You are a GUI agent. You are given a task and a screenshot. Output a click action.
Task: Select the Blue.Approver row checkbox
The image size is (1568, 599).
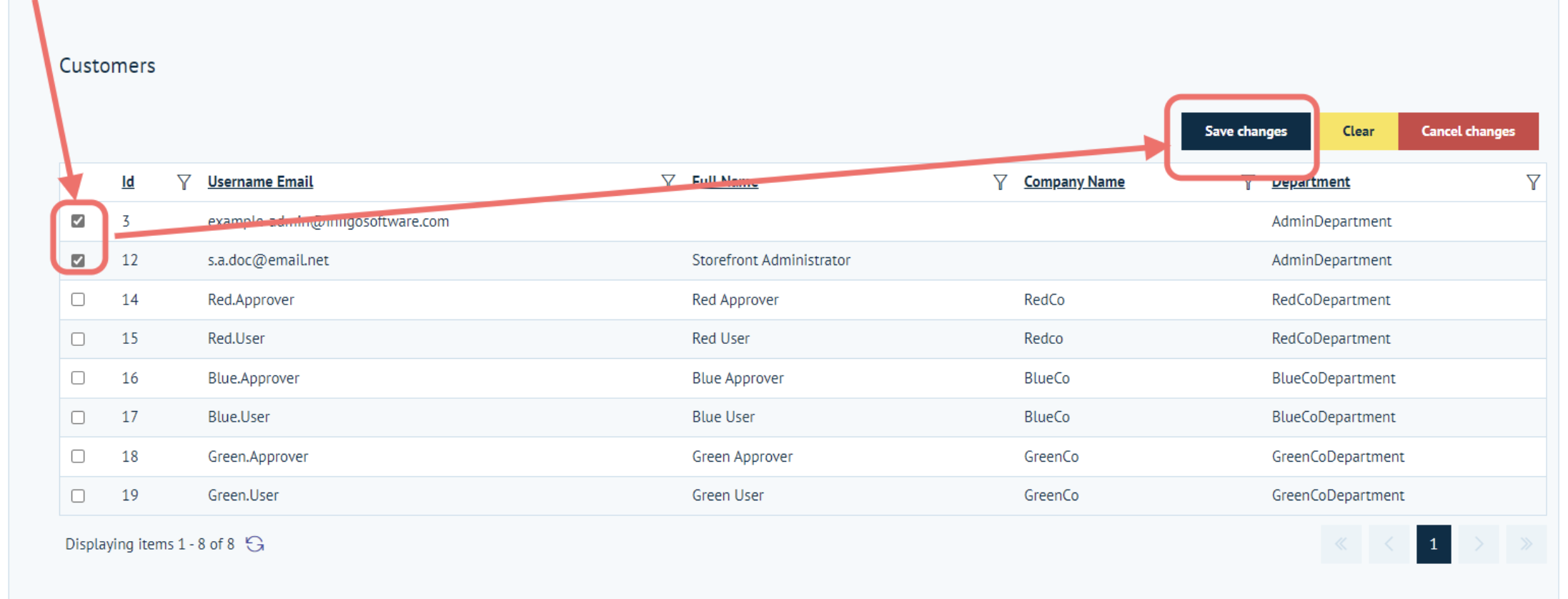[78, 377]
